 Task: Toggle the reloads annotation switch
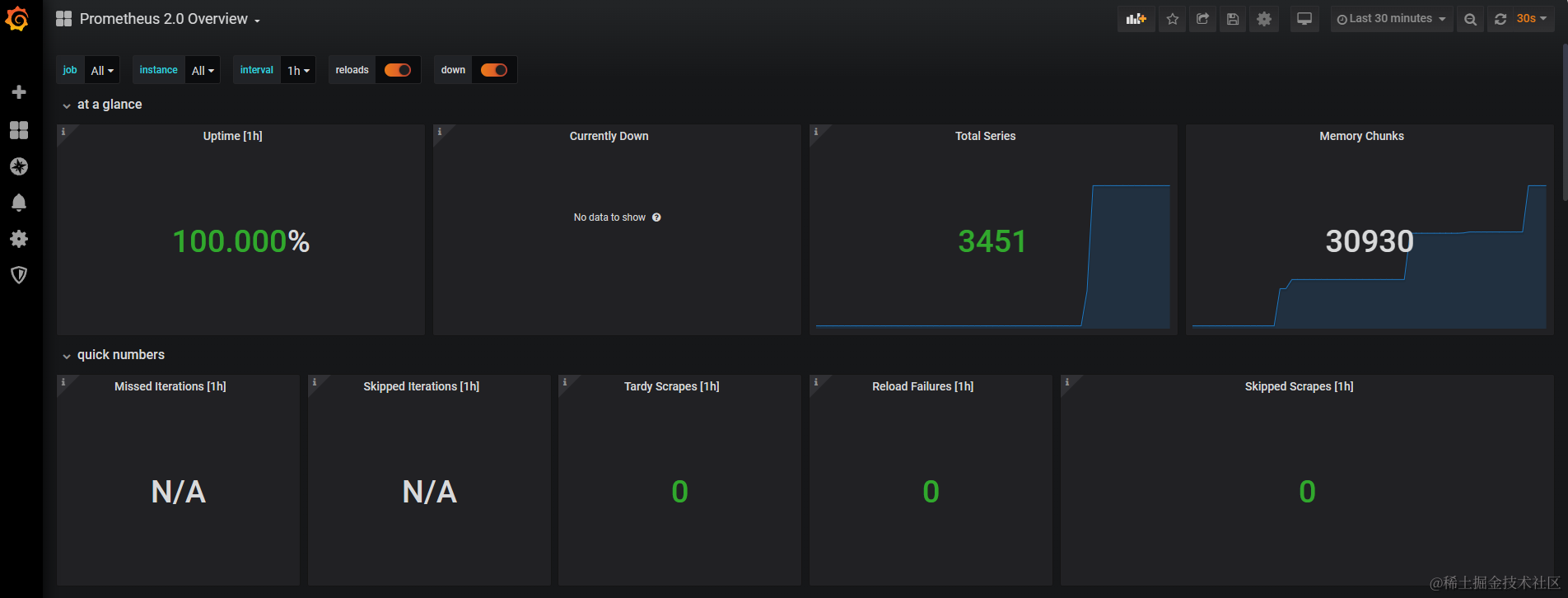click(x=398, y=70)
